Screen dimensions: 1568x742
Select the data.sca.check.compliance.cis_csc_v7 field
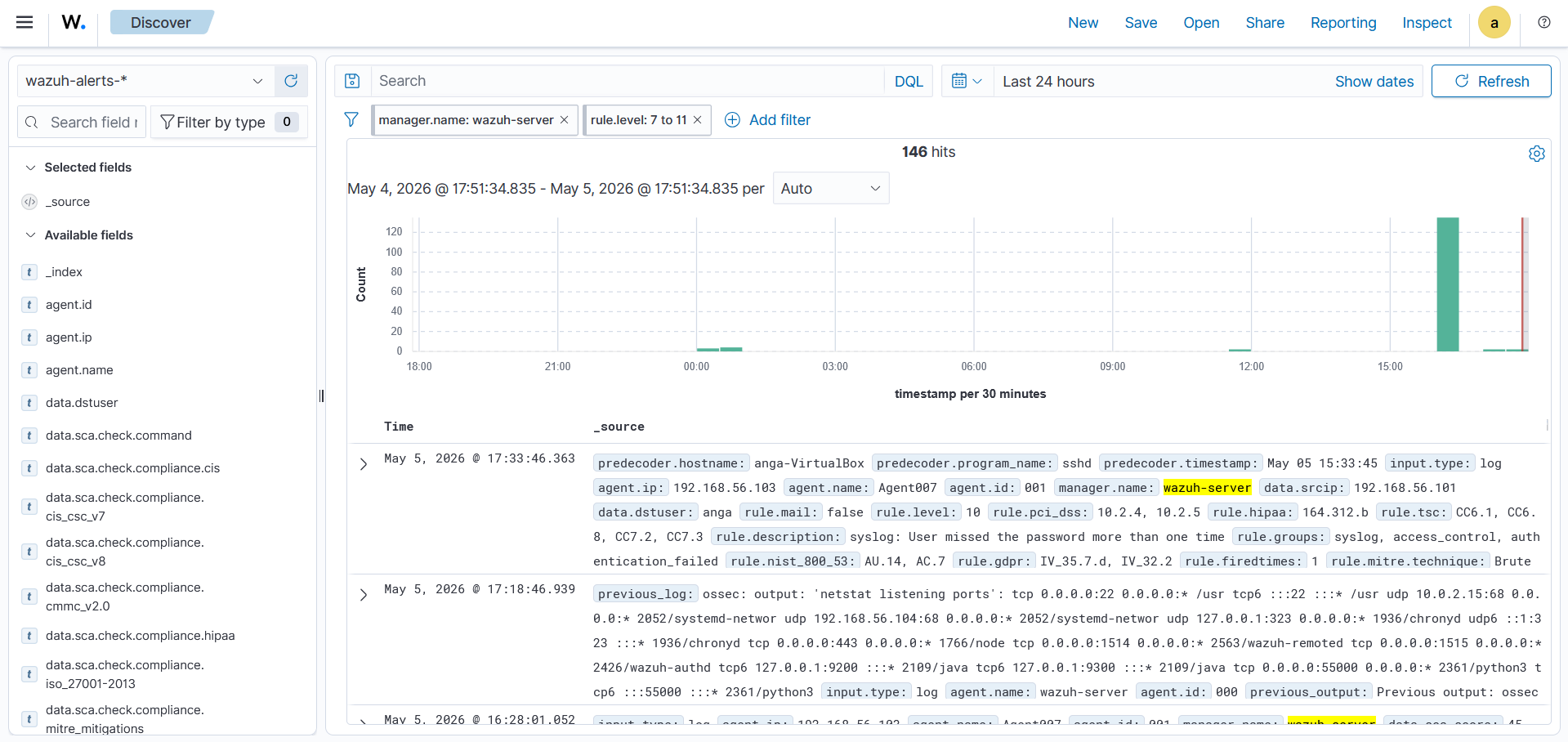[x=125, y=507]
